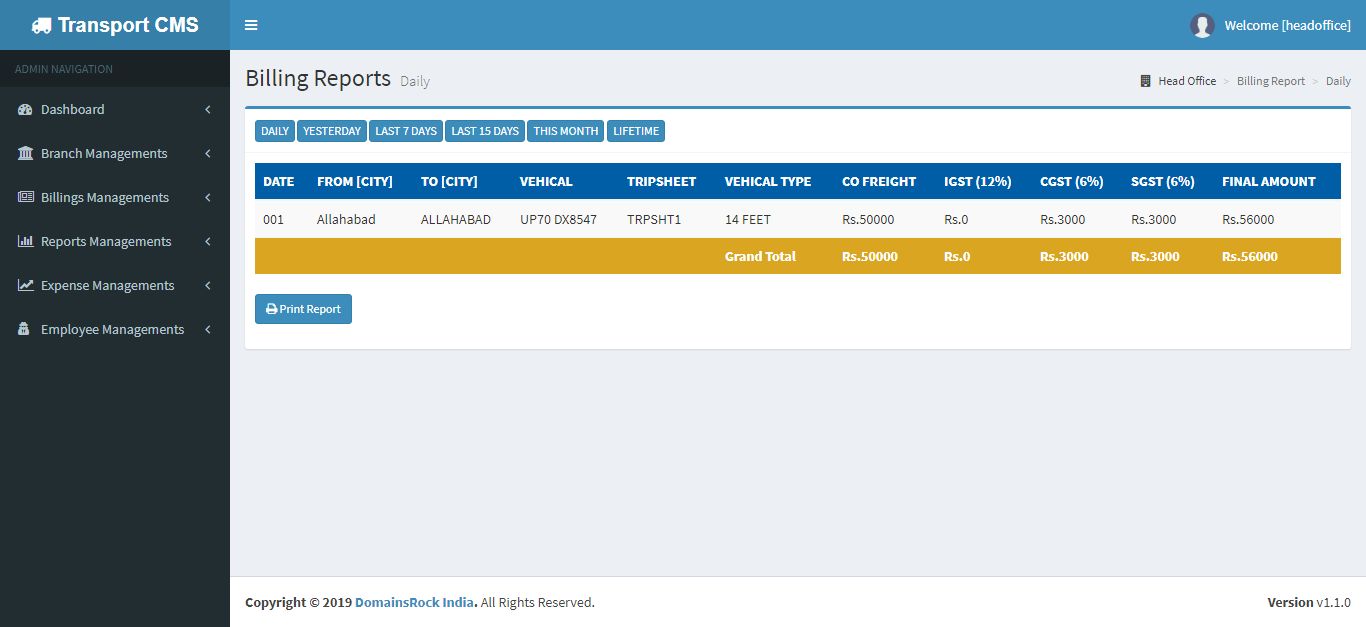Open the Branch Managements menu item
Image resolution: width=1366 pixels, height=627 pixels.
point(115,153)
